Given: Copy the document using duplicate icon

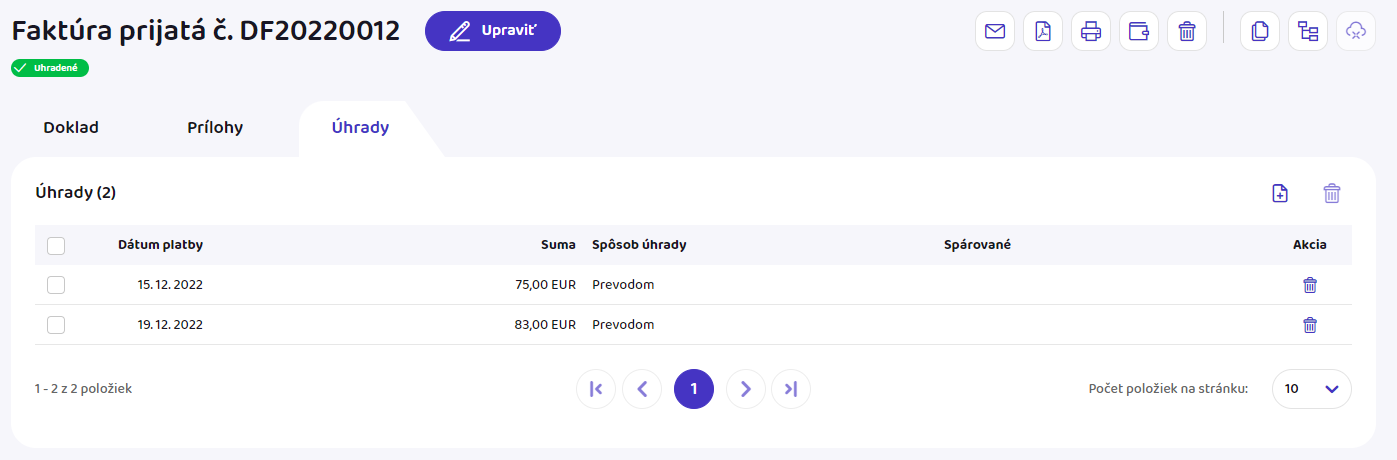Looking at the screenshot, I should [1259, 31].
